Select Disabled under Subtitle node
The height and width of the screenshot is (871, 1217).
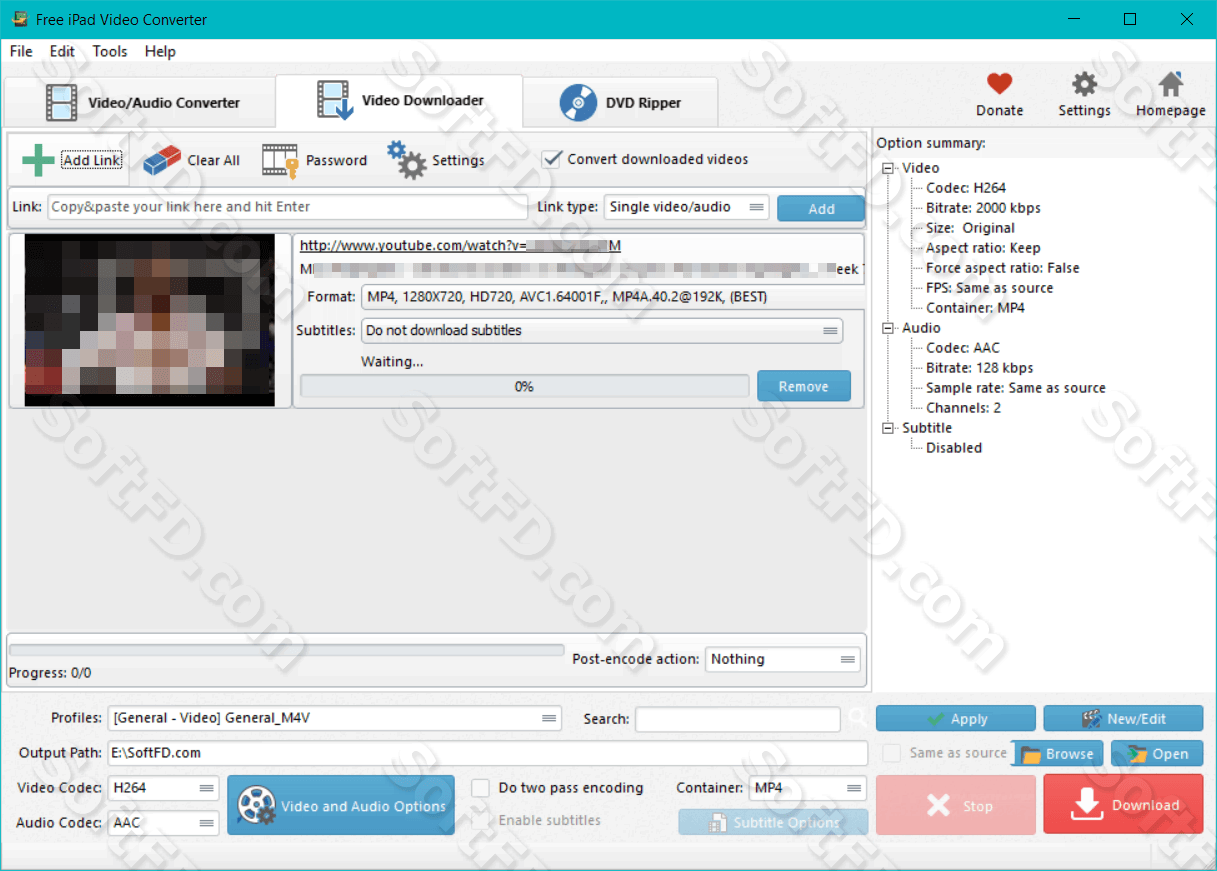(x=954, y=448)
